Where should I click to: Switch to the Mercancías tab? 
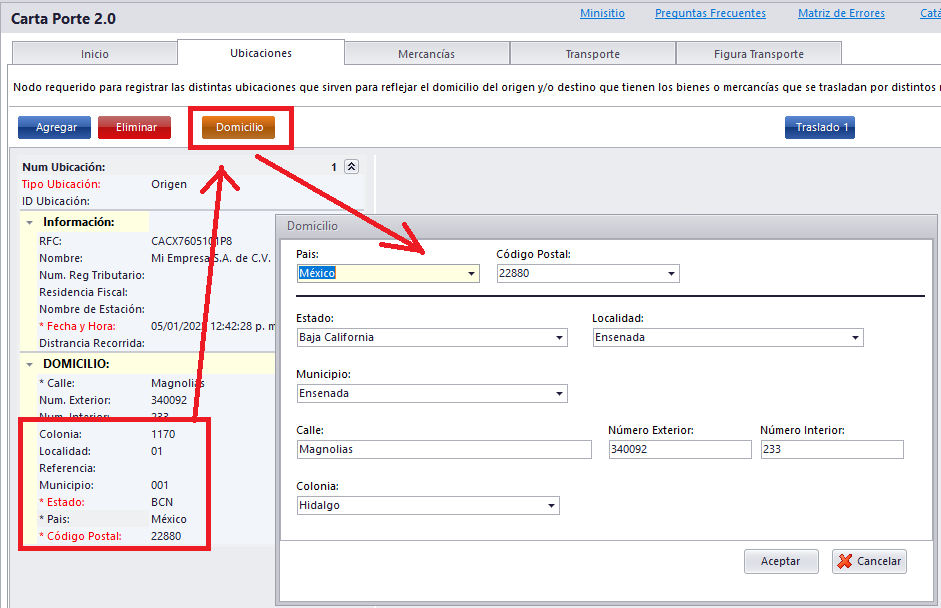pos(426,54)
